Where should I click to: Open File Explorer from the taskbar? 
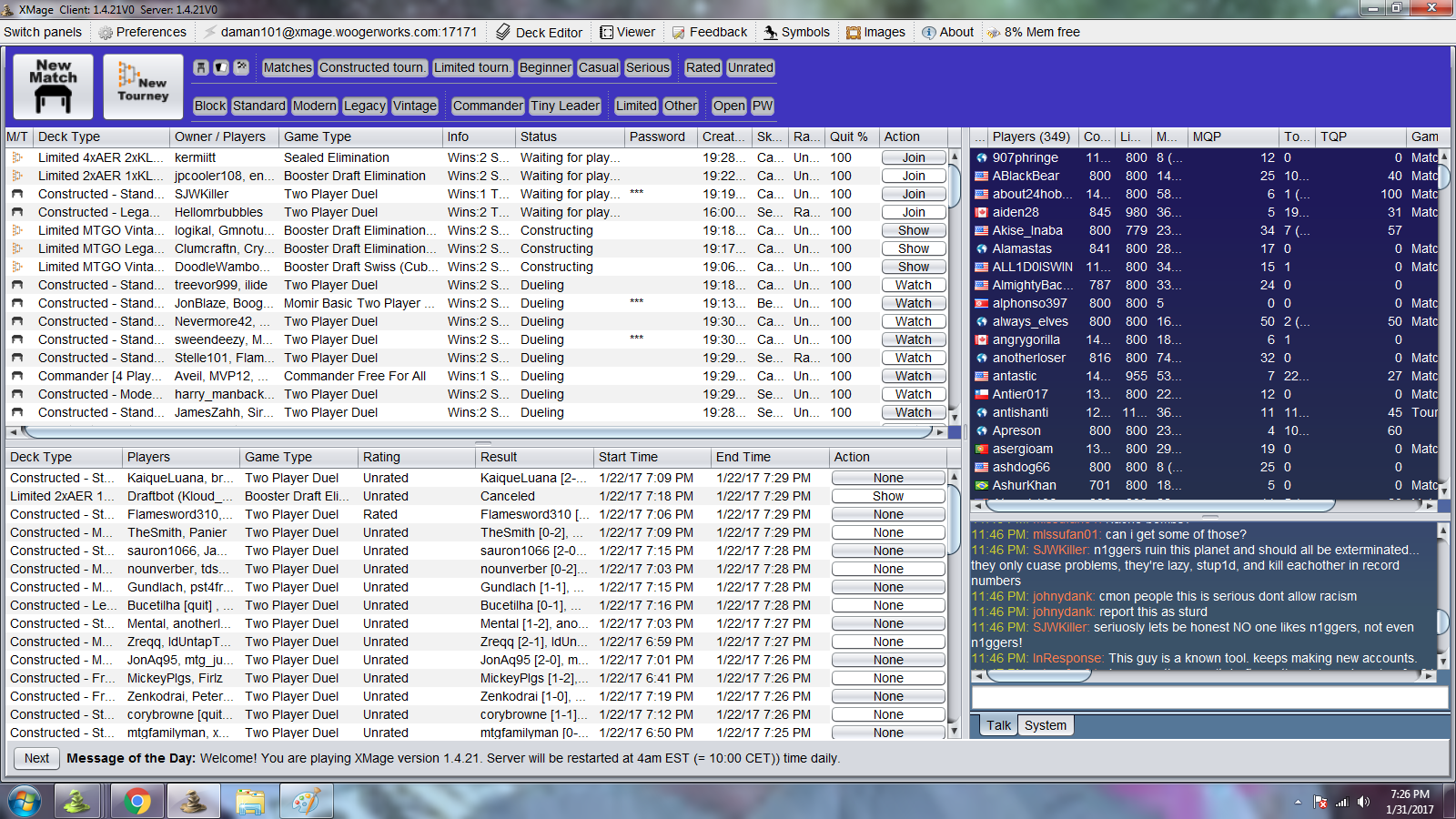tap(249, 802)
